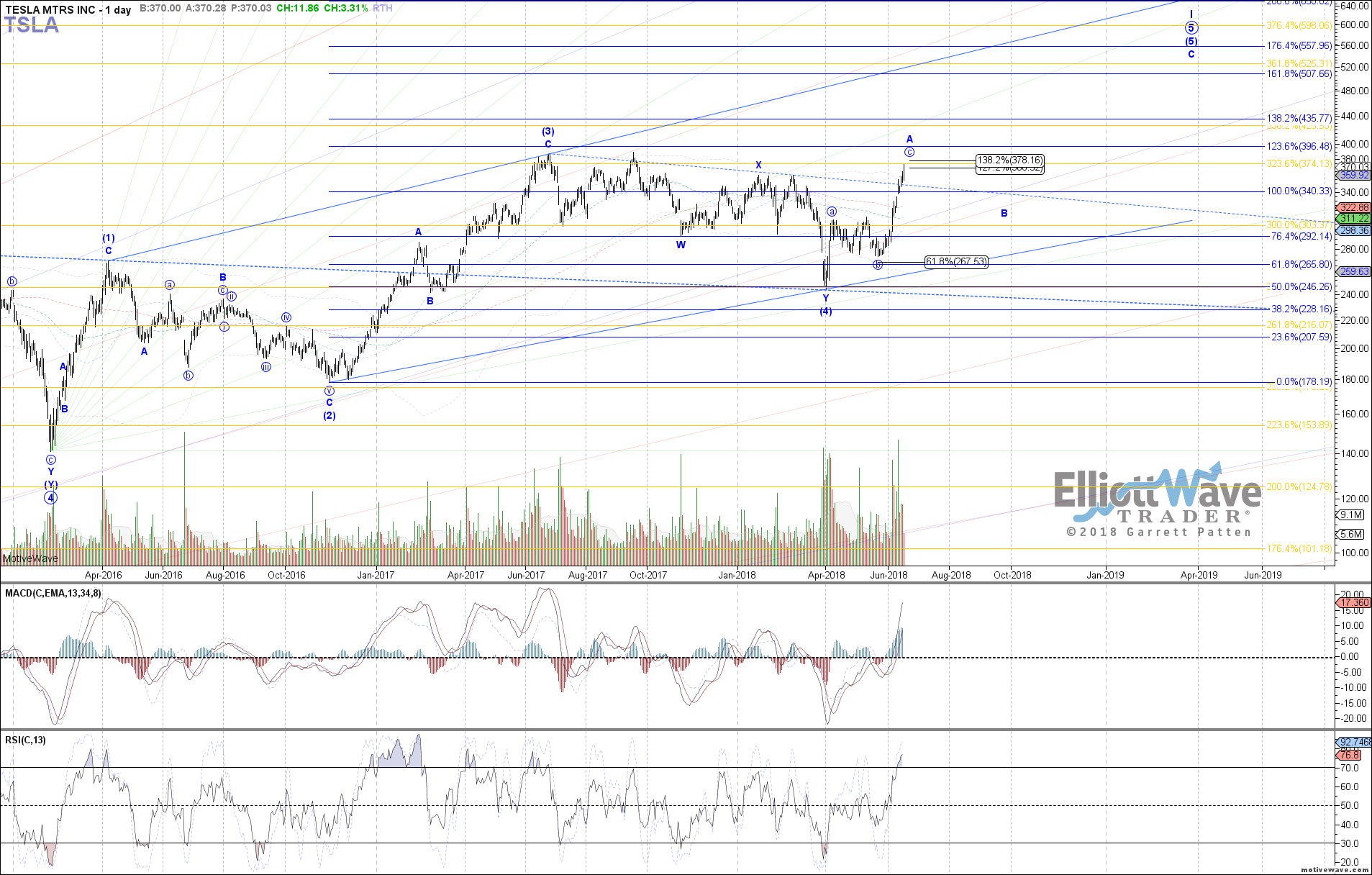
Task: Select the green 311.22 price tag
Action: click(x=1353, y=219)
